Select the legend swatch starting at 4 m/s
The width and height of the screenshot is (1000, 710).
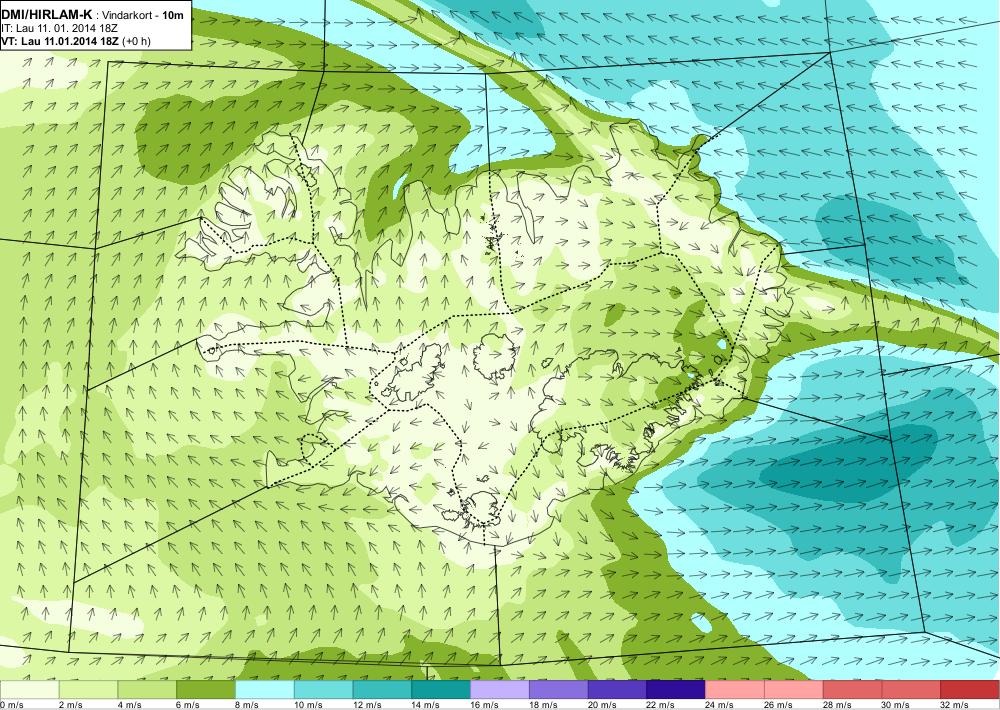click(147, 690)
